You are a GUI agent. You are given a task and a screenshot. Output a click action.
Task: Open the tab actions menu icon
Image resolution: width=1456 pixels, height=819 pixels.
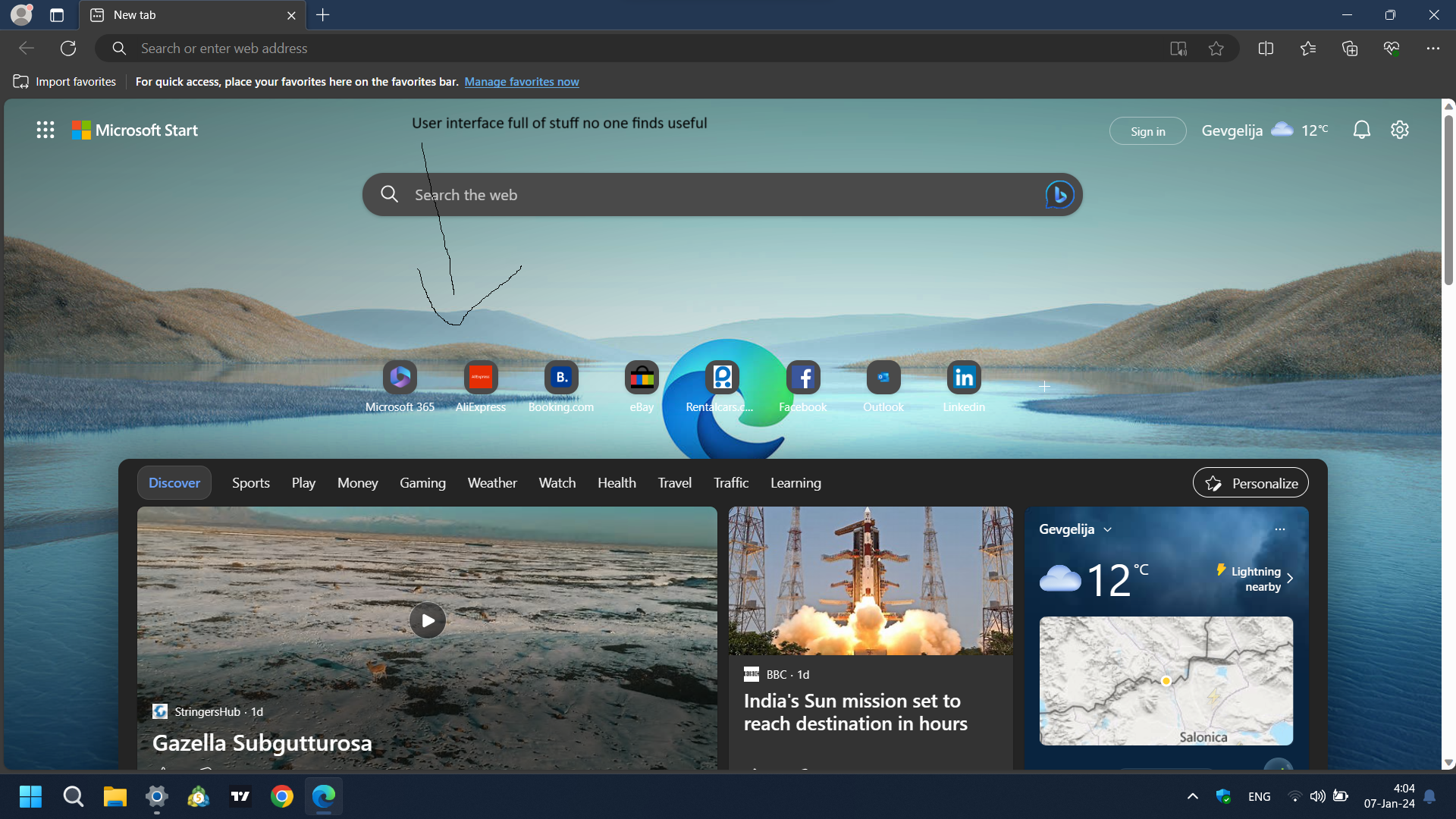point(57,15)
